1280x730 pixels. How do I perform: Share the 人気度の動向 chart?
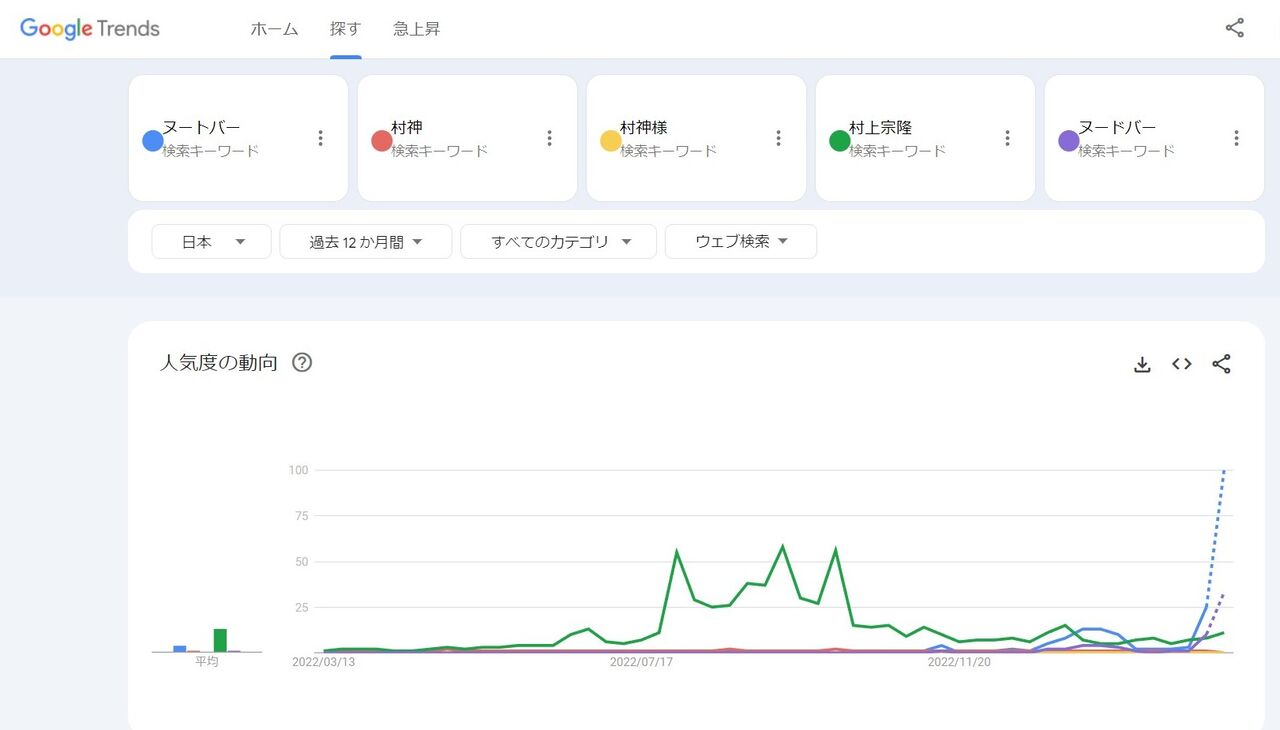pos(1221,364)
